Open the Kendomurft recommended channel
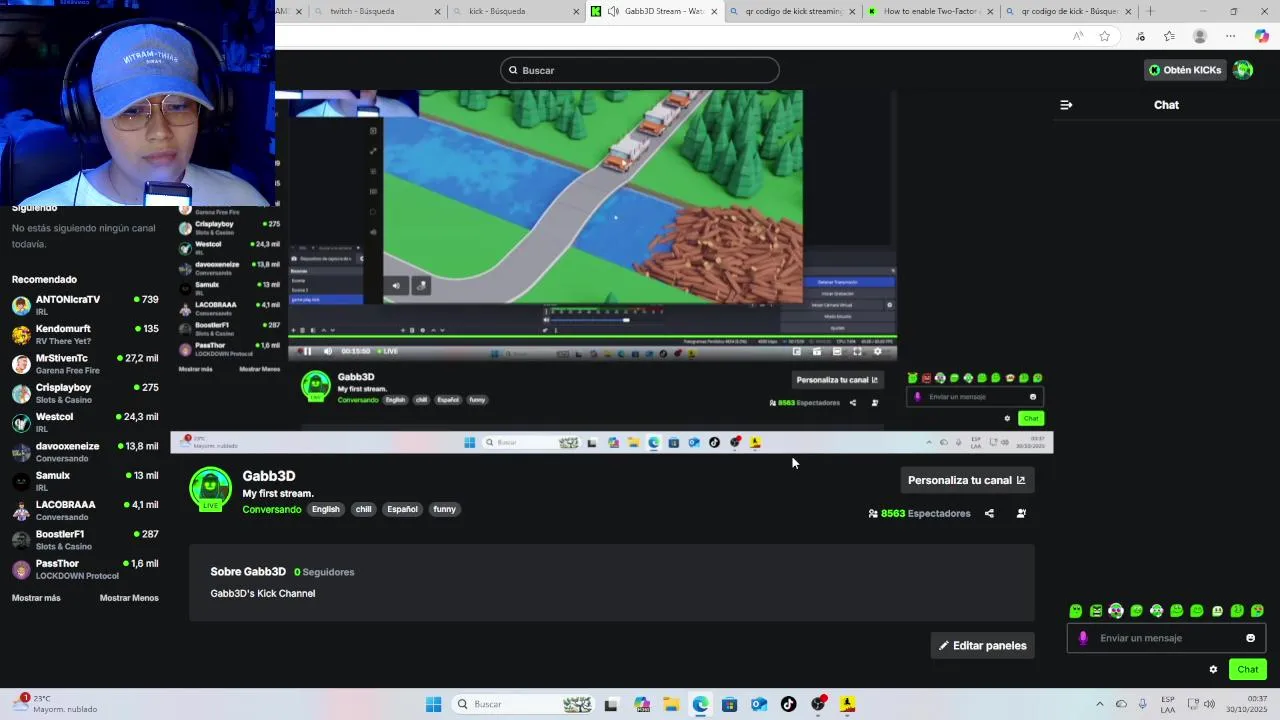 pos(85,334)
